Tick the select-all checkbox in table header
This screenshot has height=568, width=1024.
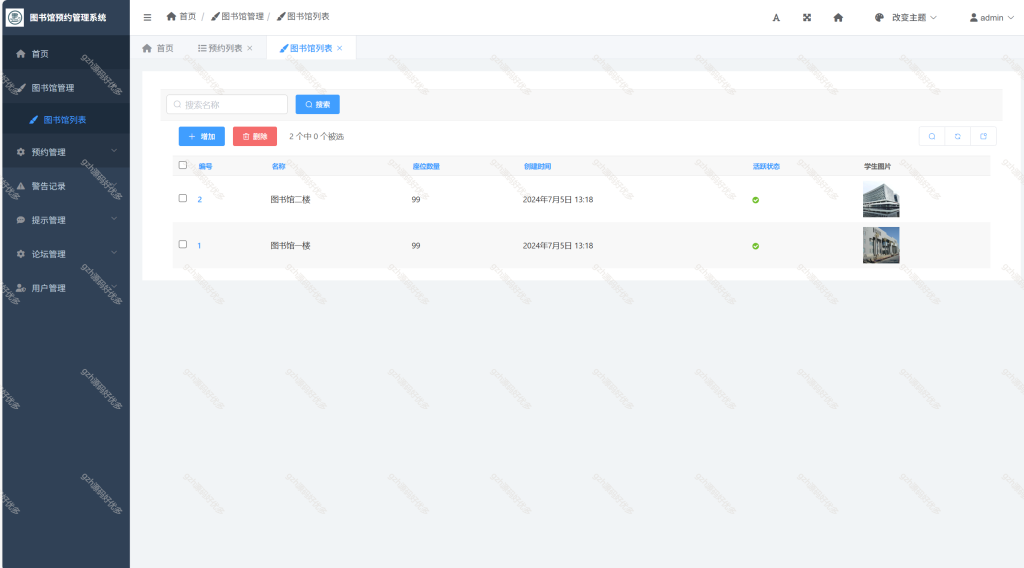tap(183, 165)
